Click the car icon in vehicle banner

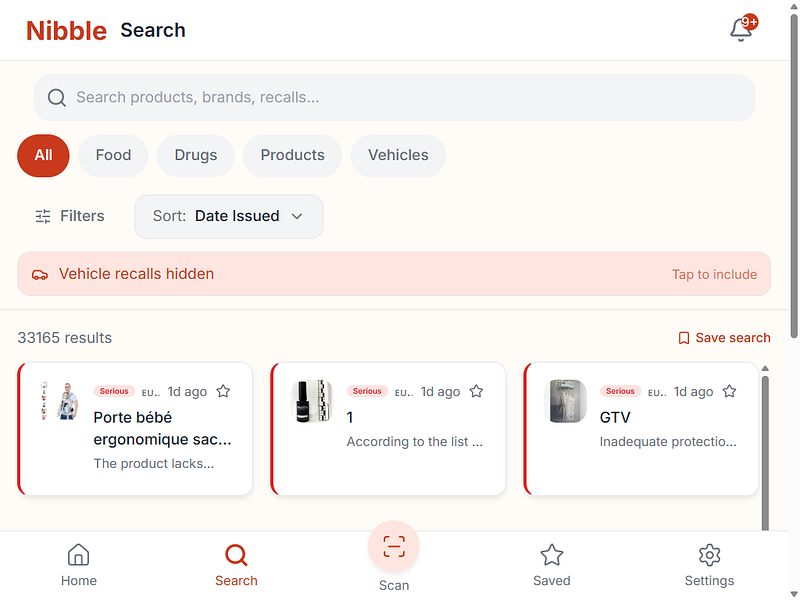pos(40,274)
